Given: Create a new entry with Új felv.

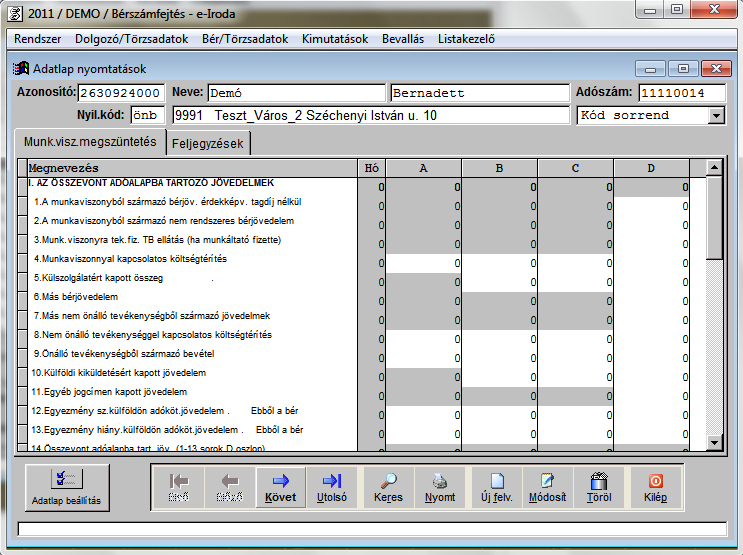Looking at the screenshot, I should (x=496, y=487).
